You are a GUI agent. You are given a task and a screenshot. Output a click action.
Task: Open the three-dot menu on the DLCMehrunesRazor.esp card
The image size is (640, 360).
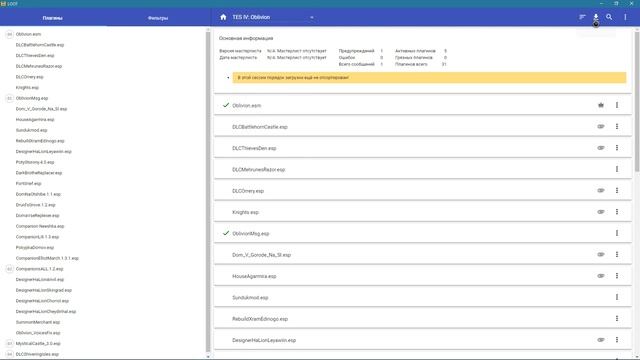pos(617,169)
